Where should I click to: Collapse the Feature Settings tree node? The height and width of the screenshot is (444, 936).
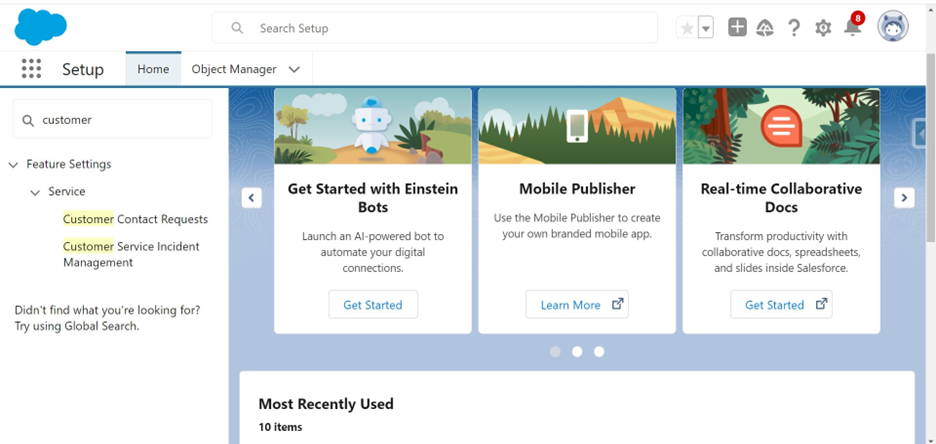13,165
